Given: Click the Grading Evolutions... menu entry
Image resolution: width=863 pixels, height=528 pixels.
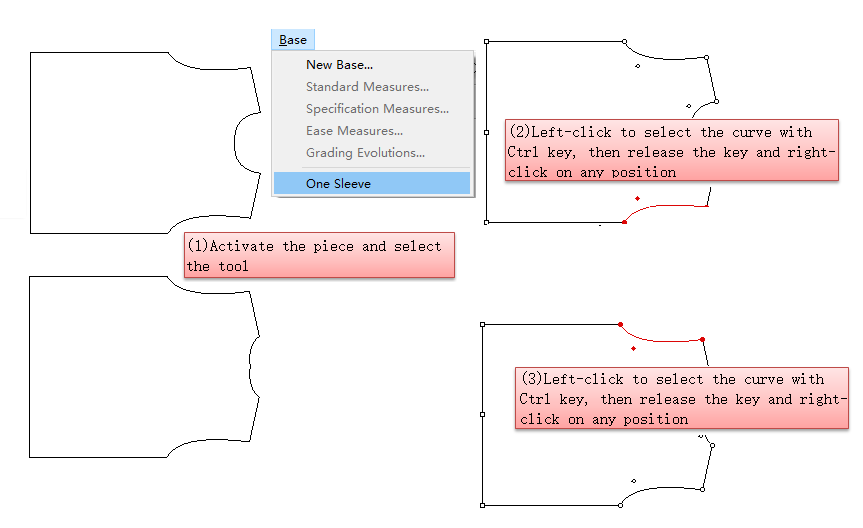Looking at the screenshot, I should [x=365, y=153].
